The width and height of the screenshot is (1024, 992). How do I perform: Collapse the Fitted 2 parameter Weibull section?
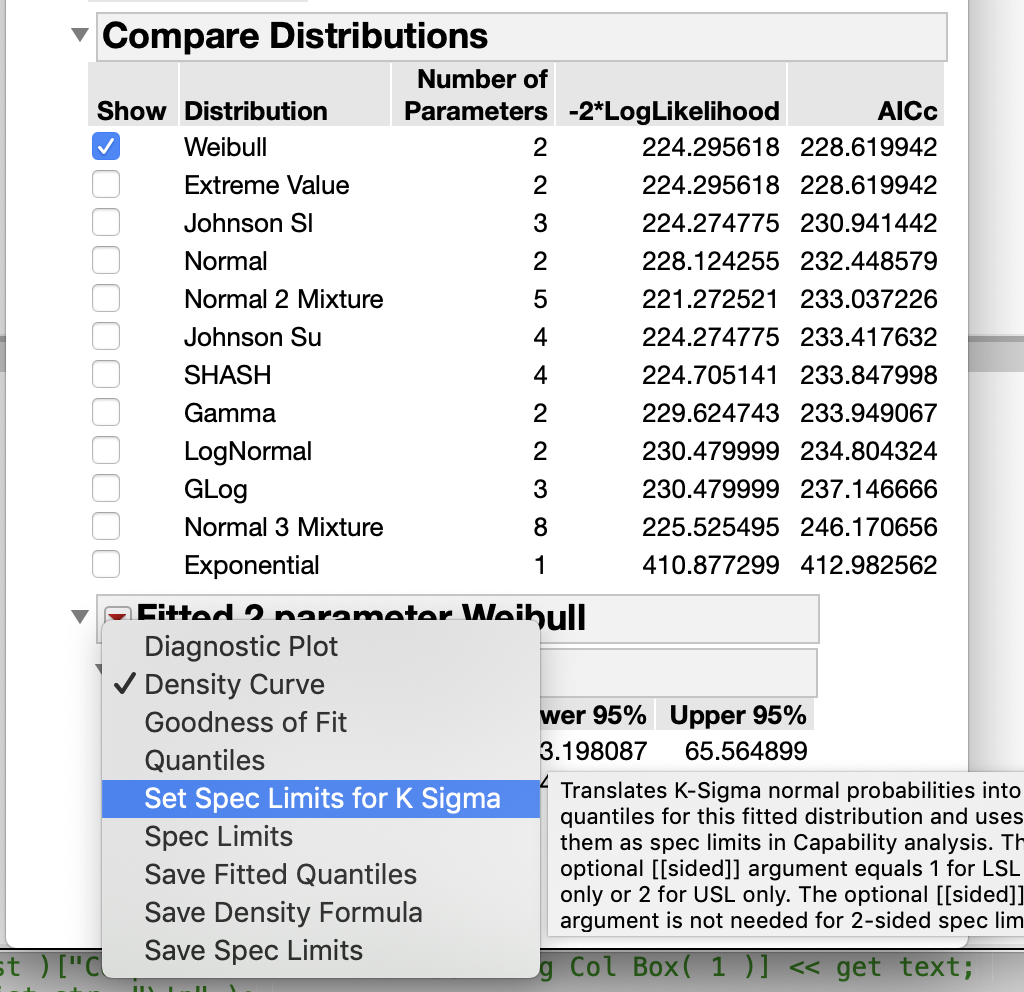[x=80, y=617]
